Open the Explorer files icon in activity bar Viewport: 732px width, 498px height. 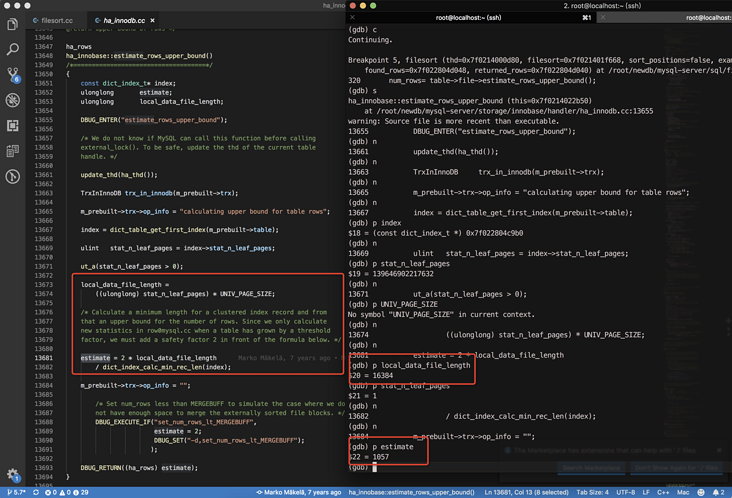tap(12, 24)
